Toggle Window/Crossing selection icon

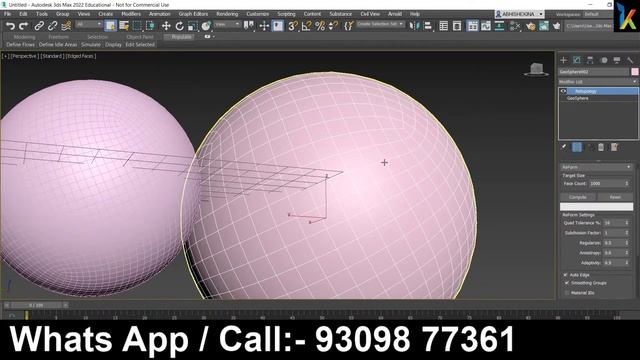click(150, 26)
